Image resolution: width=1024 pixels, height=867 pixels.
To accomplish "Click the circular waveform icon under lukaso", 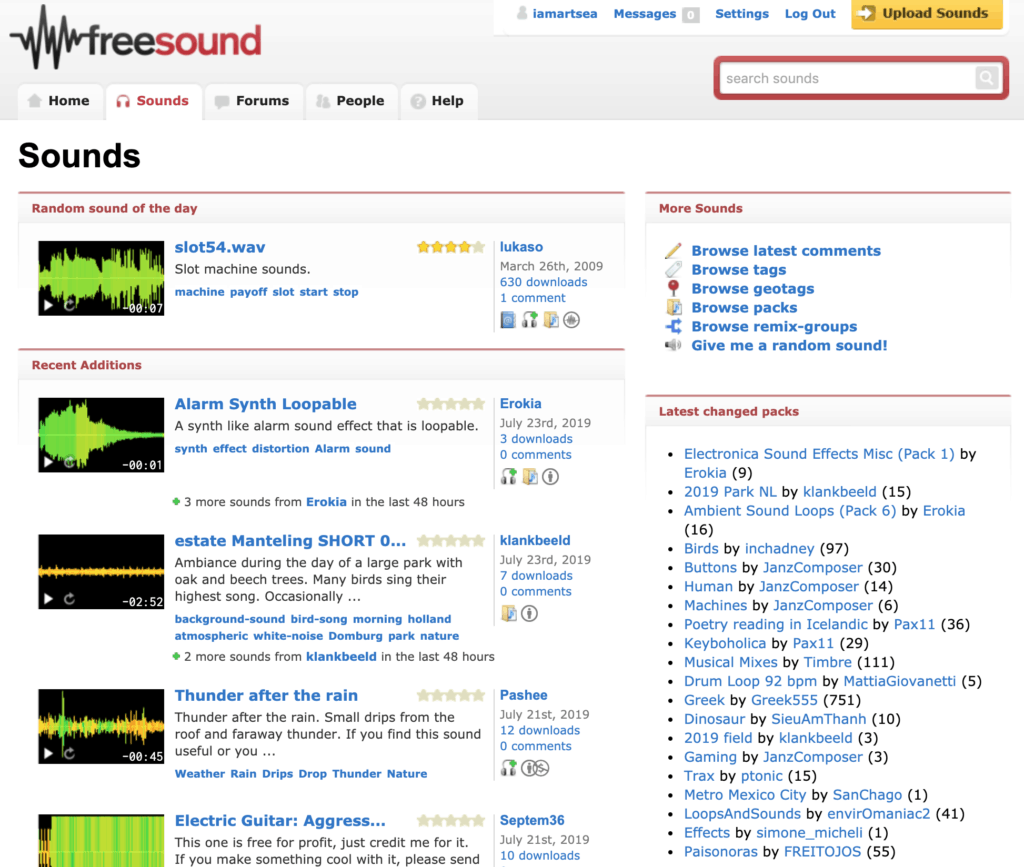I will pyautogui.click(x=571, y=320).
